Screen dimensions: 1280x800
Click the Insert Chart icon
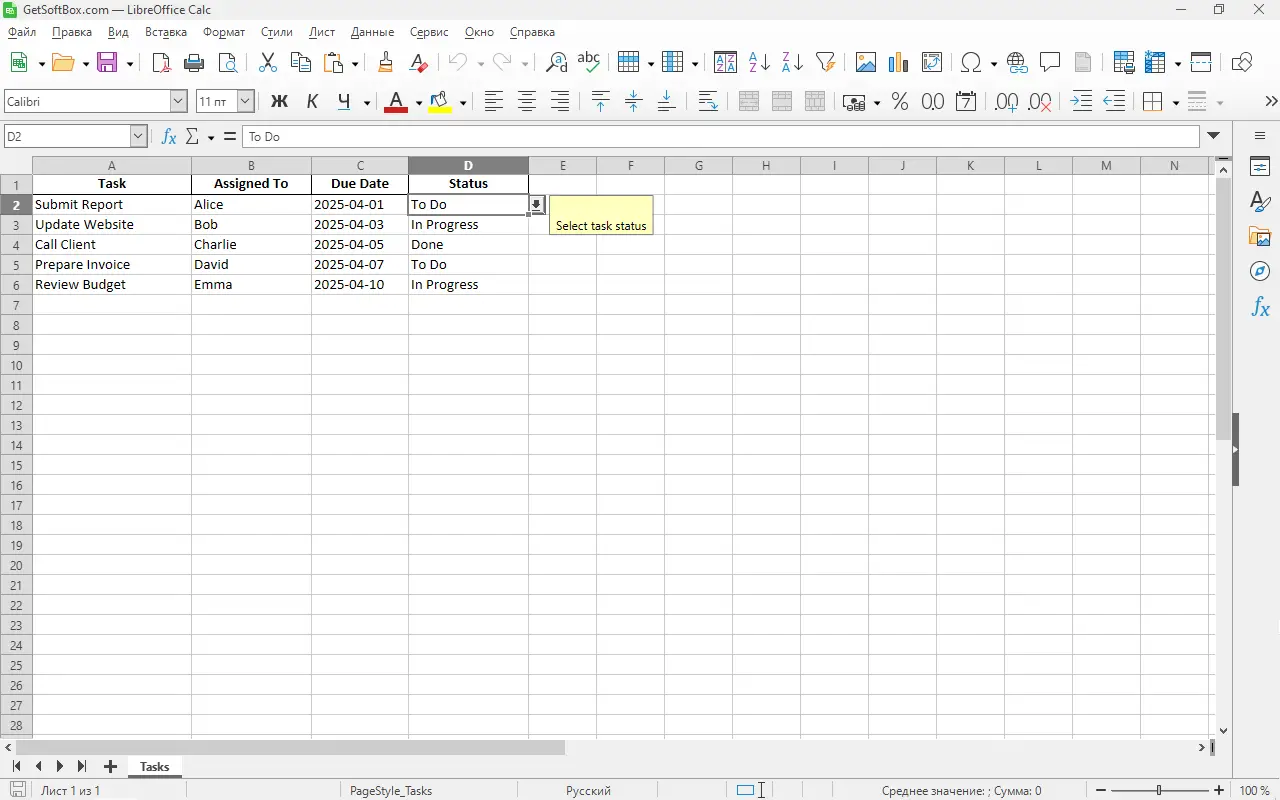tap(898, 63)
